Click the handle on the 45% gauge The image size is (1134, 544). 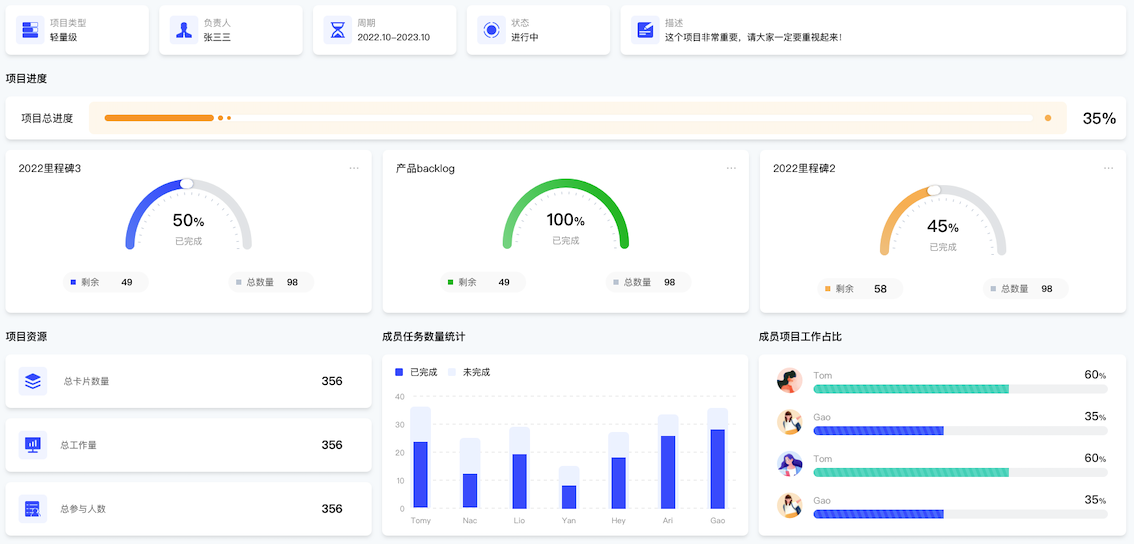(x=934, y=190)
